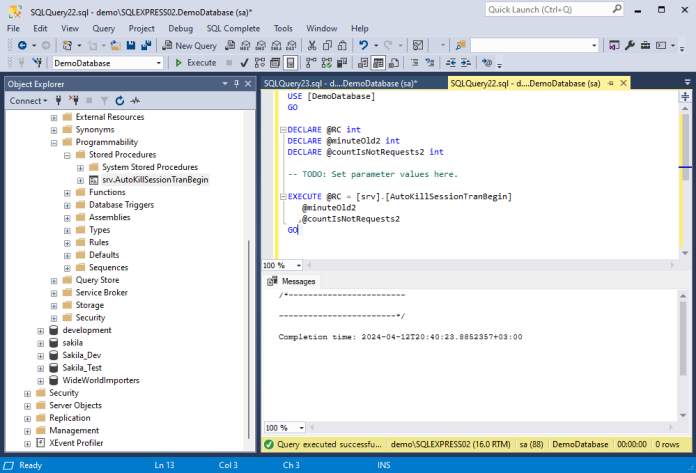The height and width of the screenshot is (473, 696).
Task: Click the Properties wrench icon
Action: click(630, 45)
